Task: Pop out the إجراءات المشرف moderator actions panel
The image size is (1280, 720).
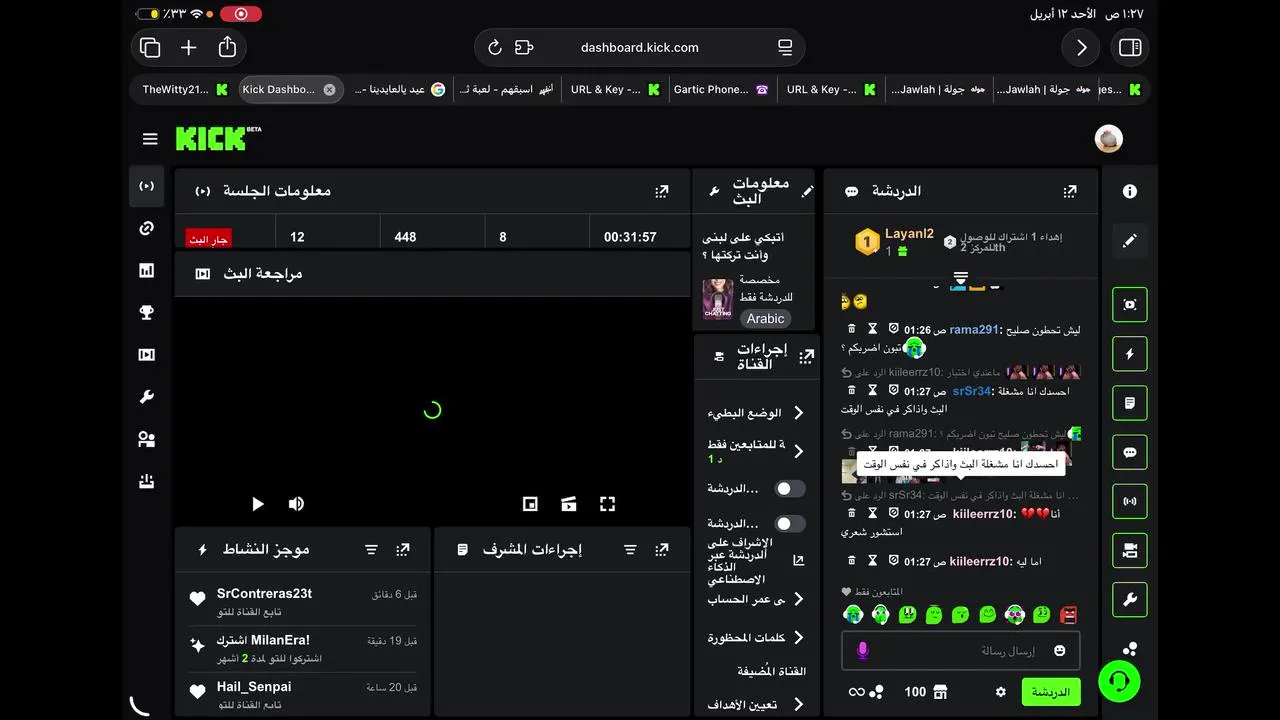Action: tap(662, 550)
